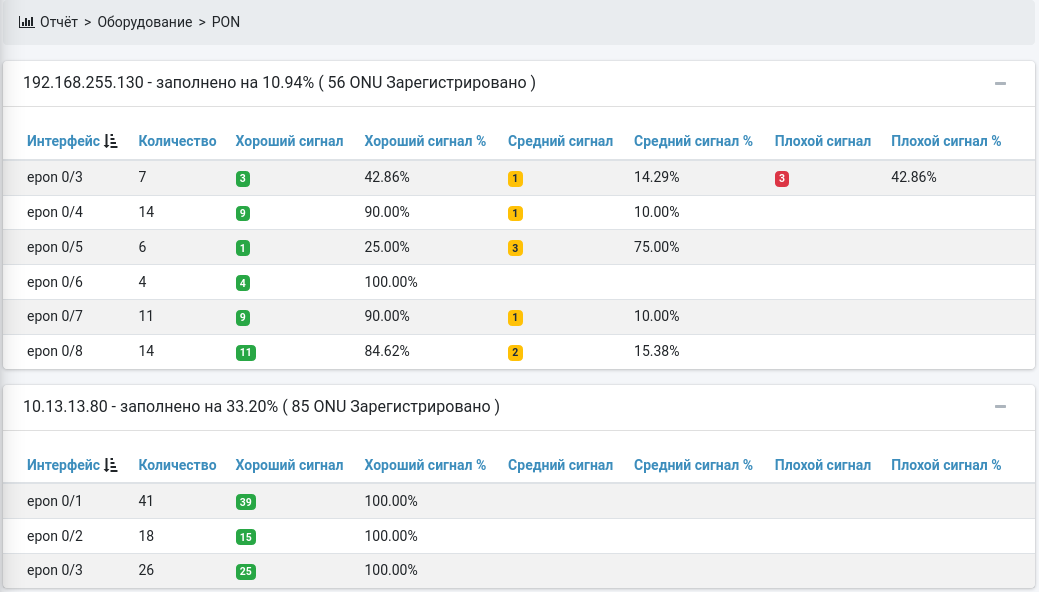Sort first table by Хороший сигнал % column
1039x592 pixels.
(425, 141)
